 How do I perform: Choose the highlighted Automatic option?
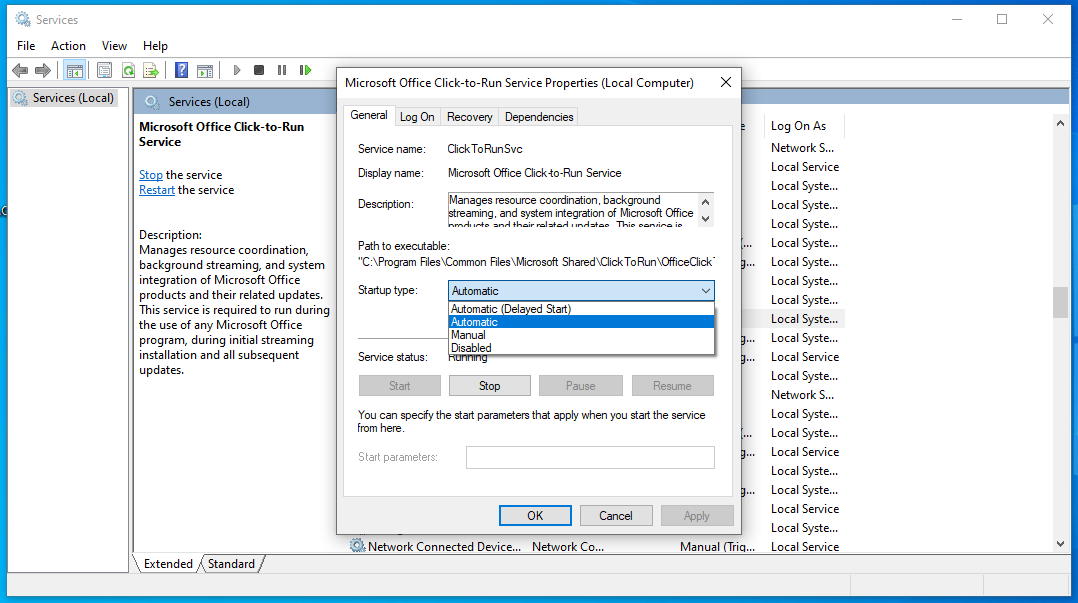tap(581, 322)
